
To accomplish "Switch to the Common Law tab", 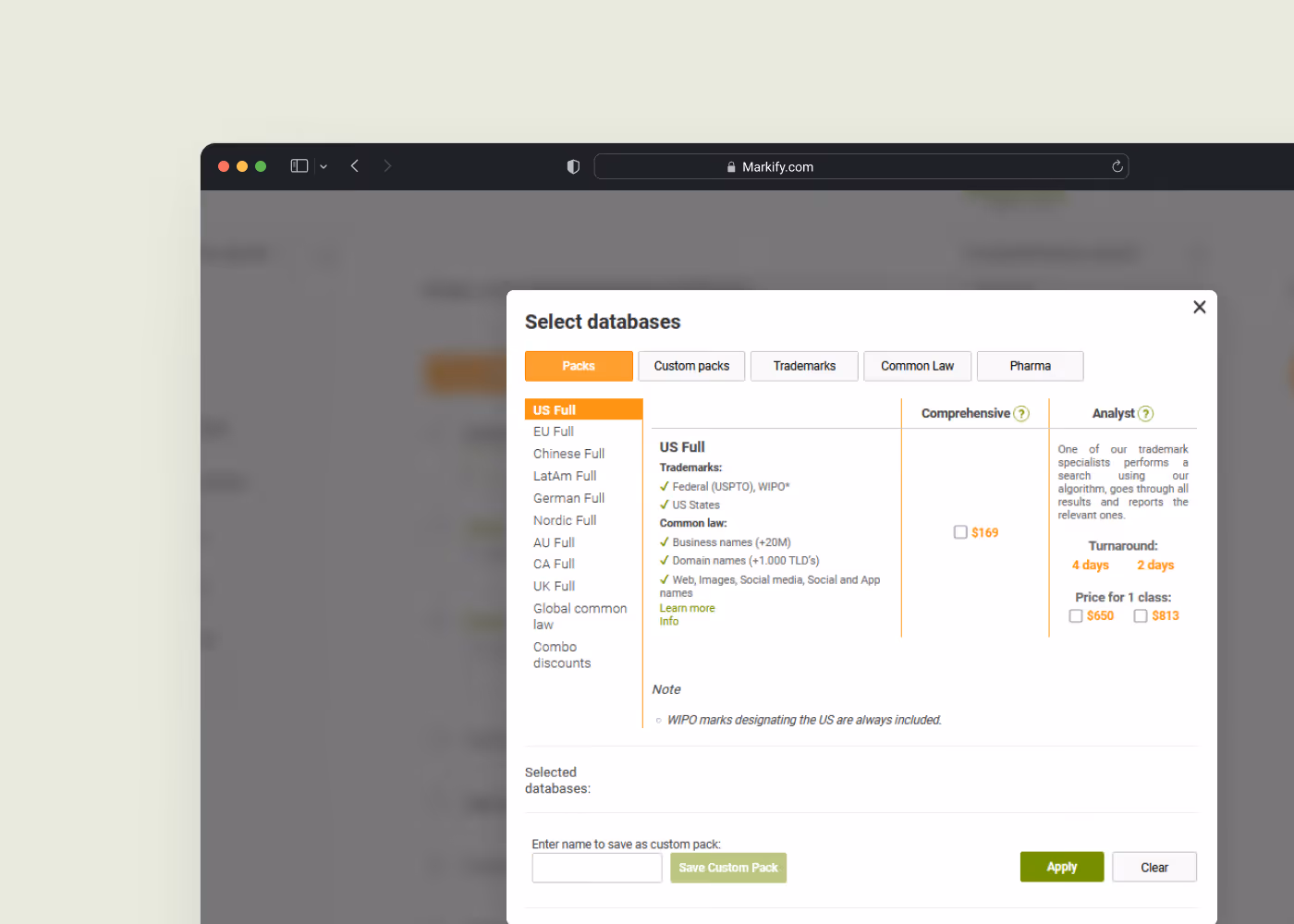I will pyautogui.click(x=917, y=366).
